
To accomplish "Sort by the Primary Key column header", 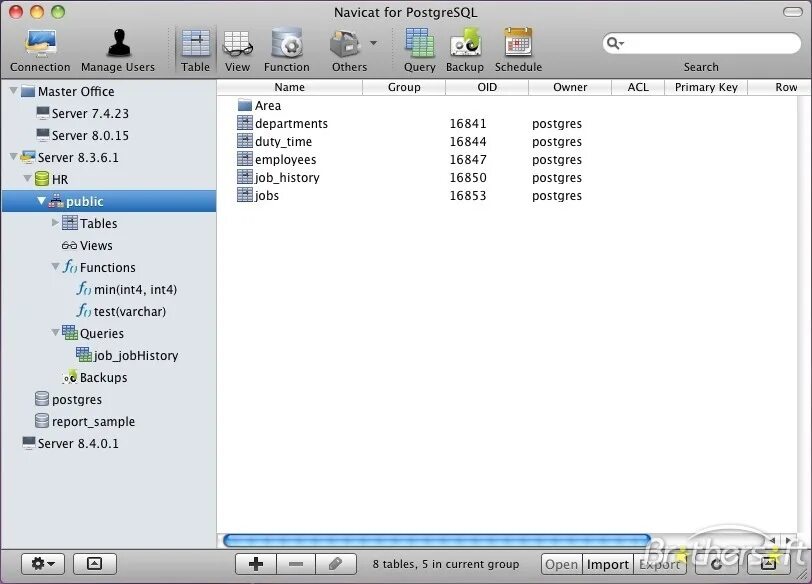I will pos(706,87).
